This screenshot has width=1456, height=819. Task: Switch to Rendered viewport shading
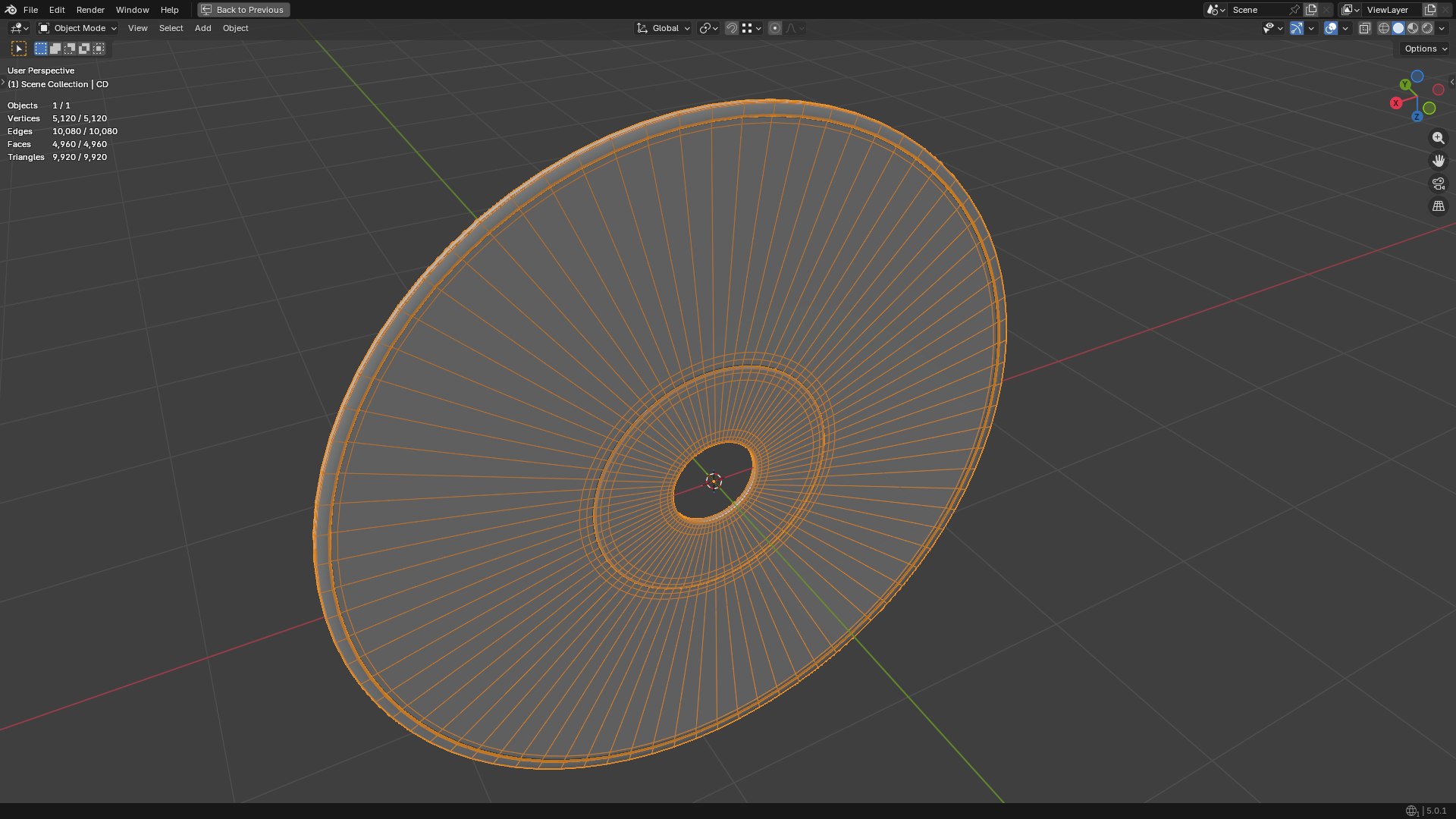point(1427,28)
